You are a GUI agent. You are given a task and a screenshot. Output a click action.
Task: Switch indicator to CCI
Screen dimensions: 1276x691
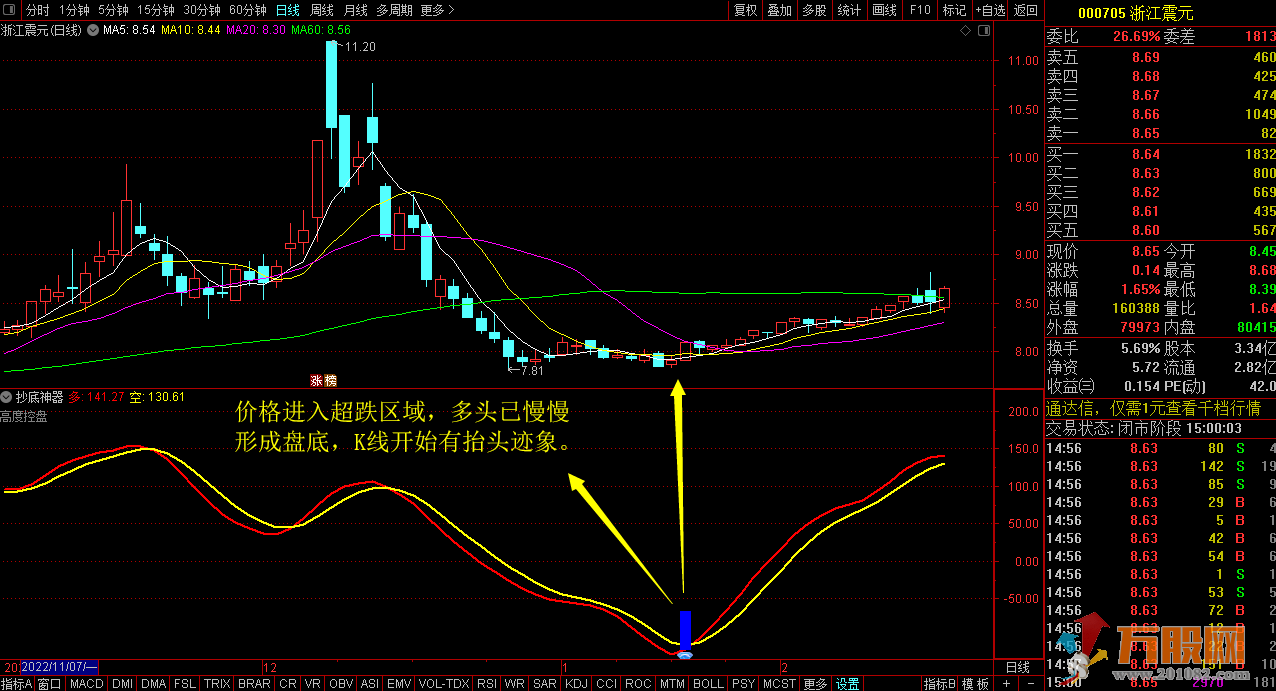pos(606,684)
